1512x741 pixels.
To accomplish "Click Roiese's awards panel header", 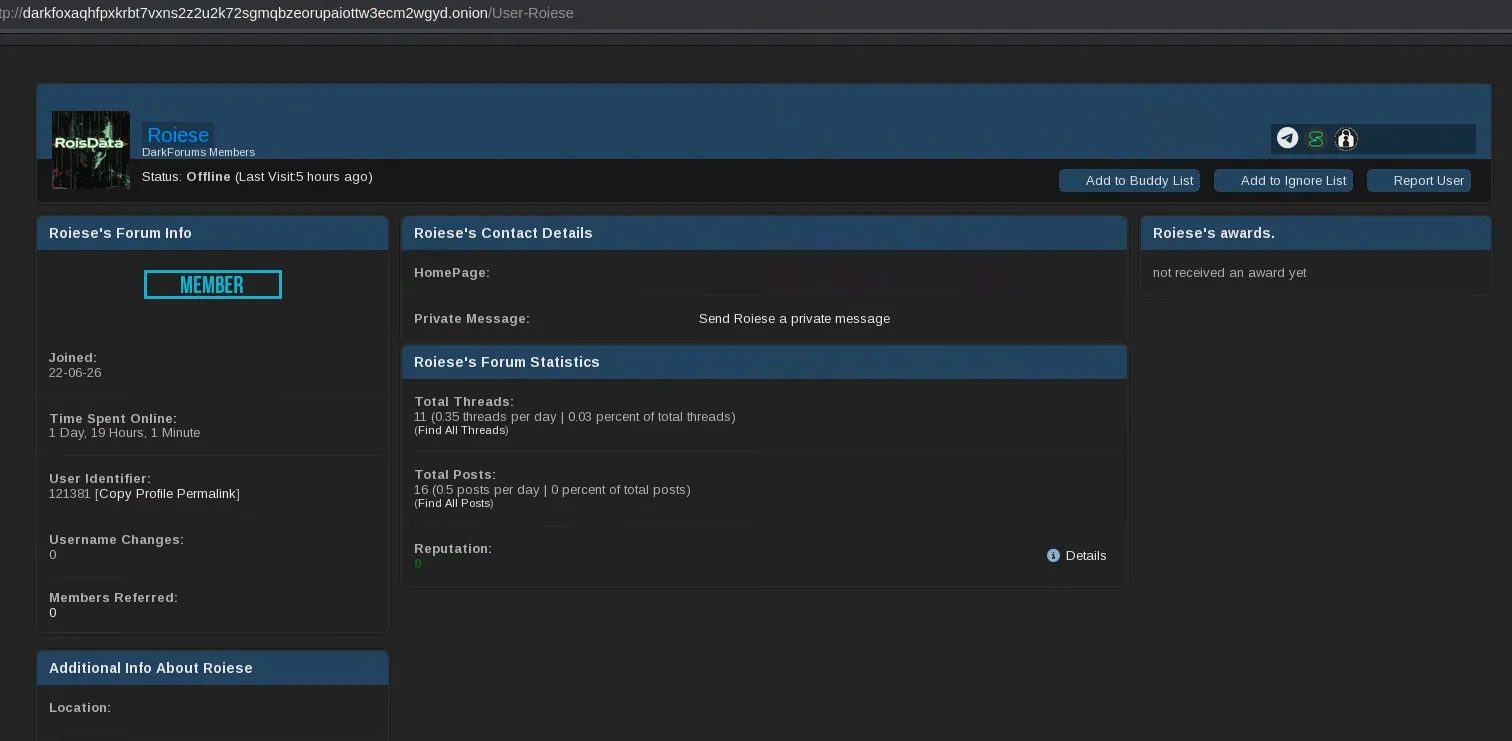I will point(1315,233).
